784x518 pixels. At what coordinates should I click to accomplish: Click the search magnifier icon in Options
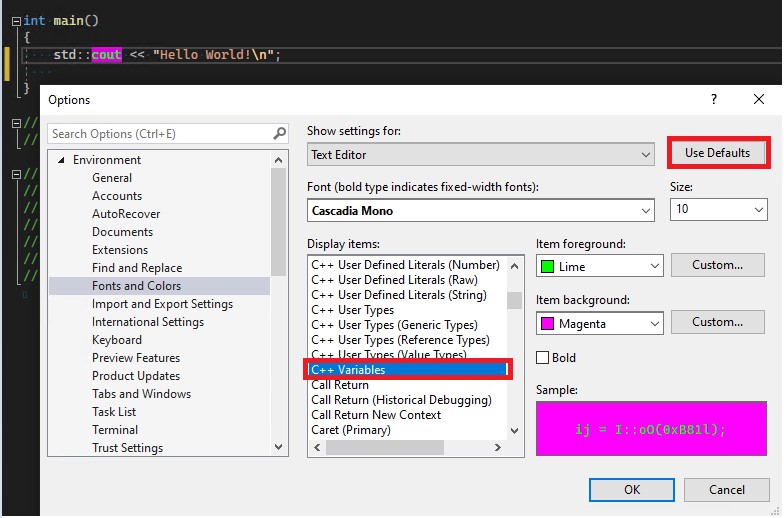click(x=279, y=134)
